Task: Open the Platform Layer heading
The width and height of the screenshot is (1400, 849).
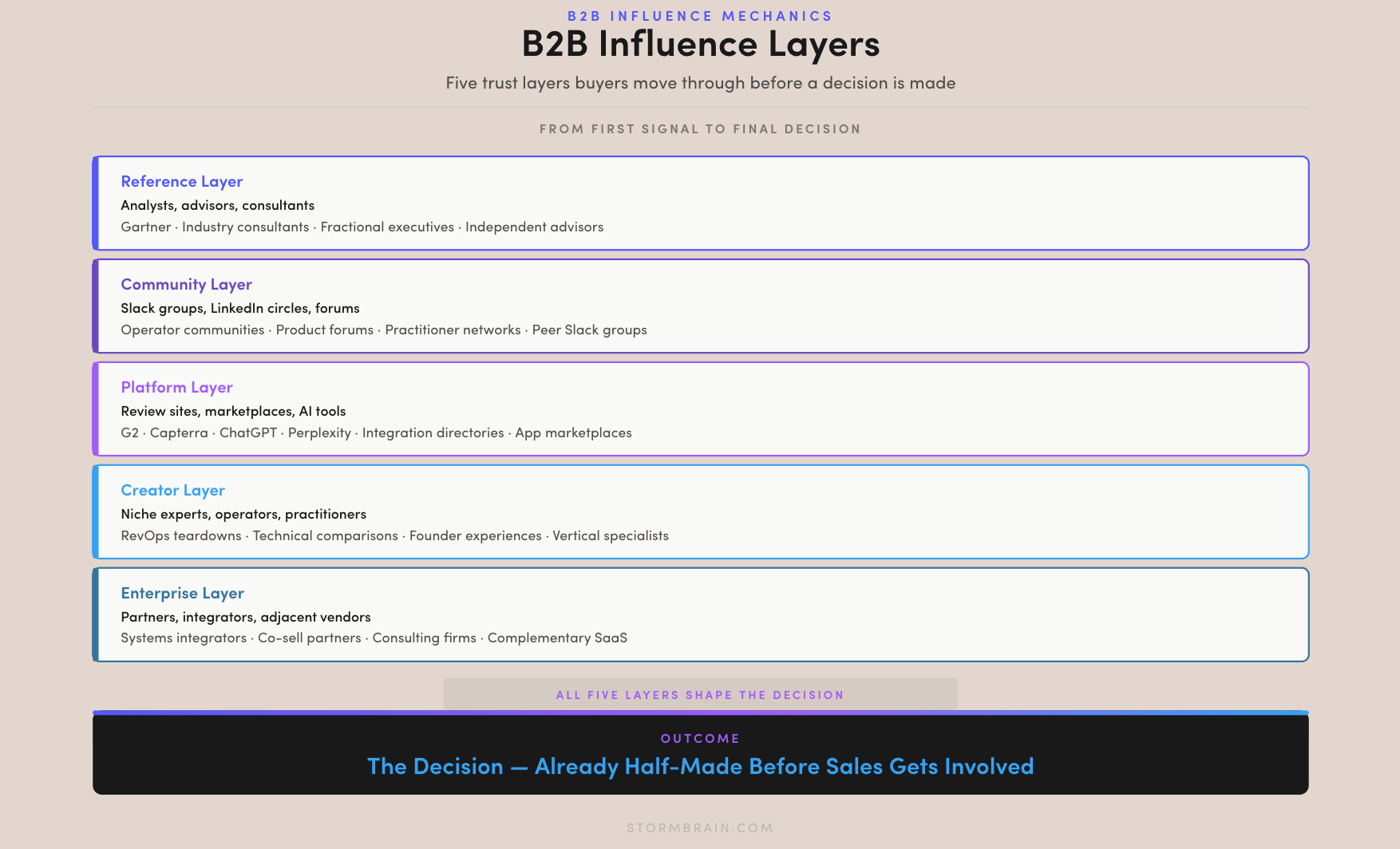Action: point(176,388)
